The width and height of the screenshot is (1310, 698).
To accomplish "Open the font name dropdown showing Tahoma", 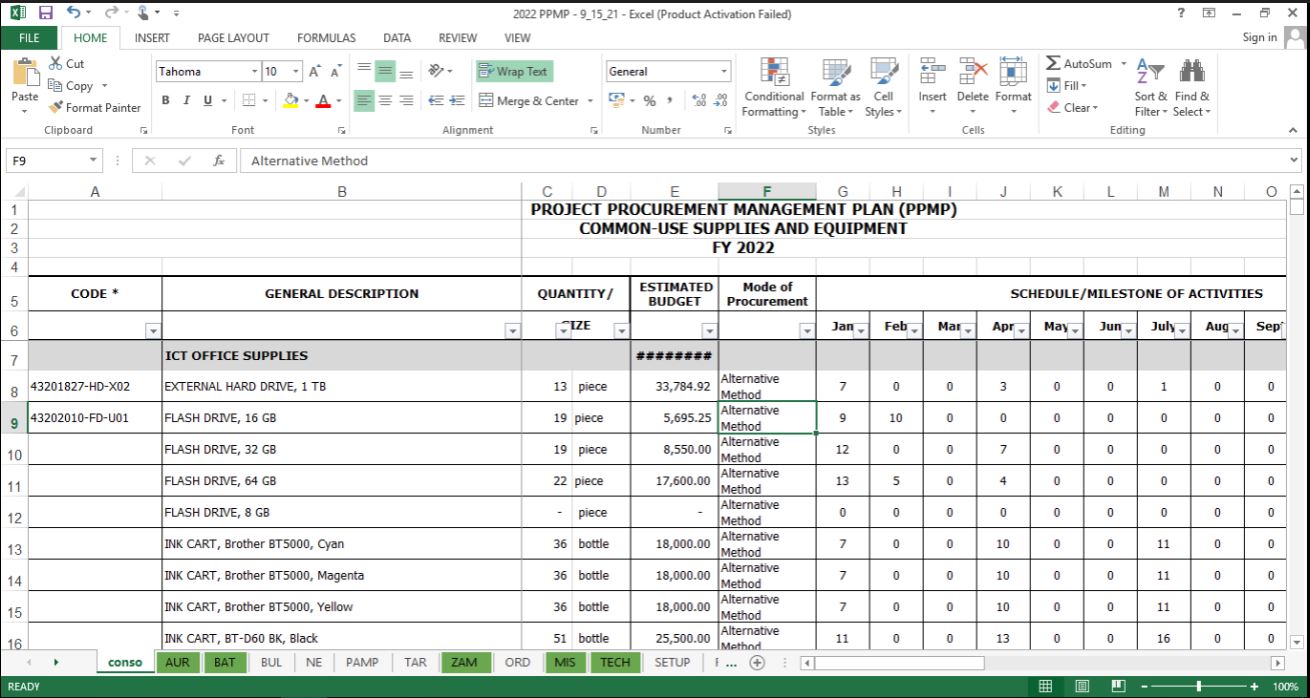I will [253, 72].
